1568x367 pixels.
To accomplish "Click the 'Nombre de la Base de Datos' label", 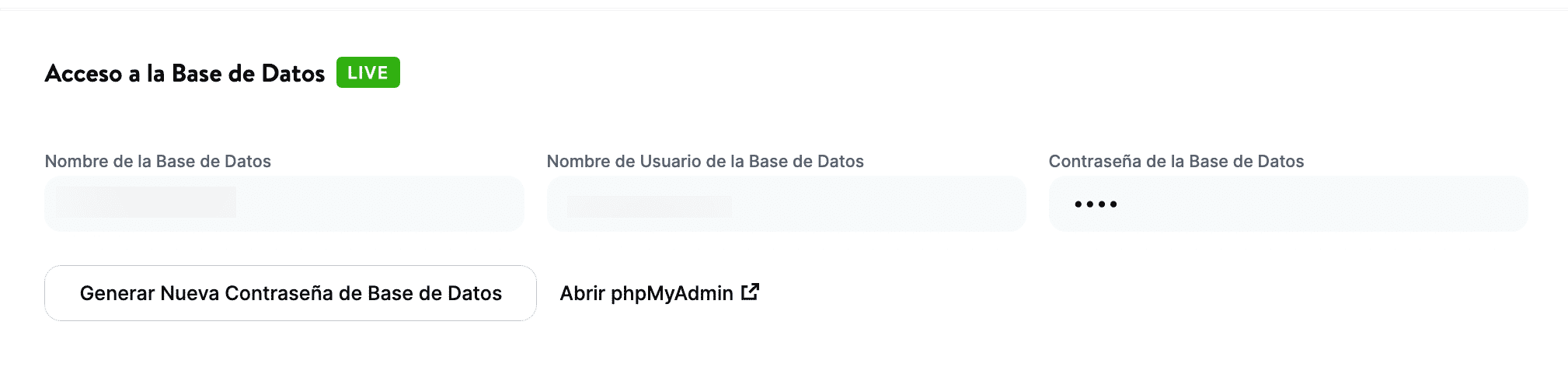I will tap(158, 162).
